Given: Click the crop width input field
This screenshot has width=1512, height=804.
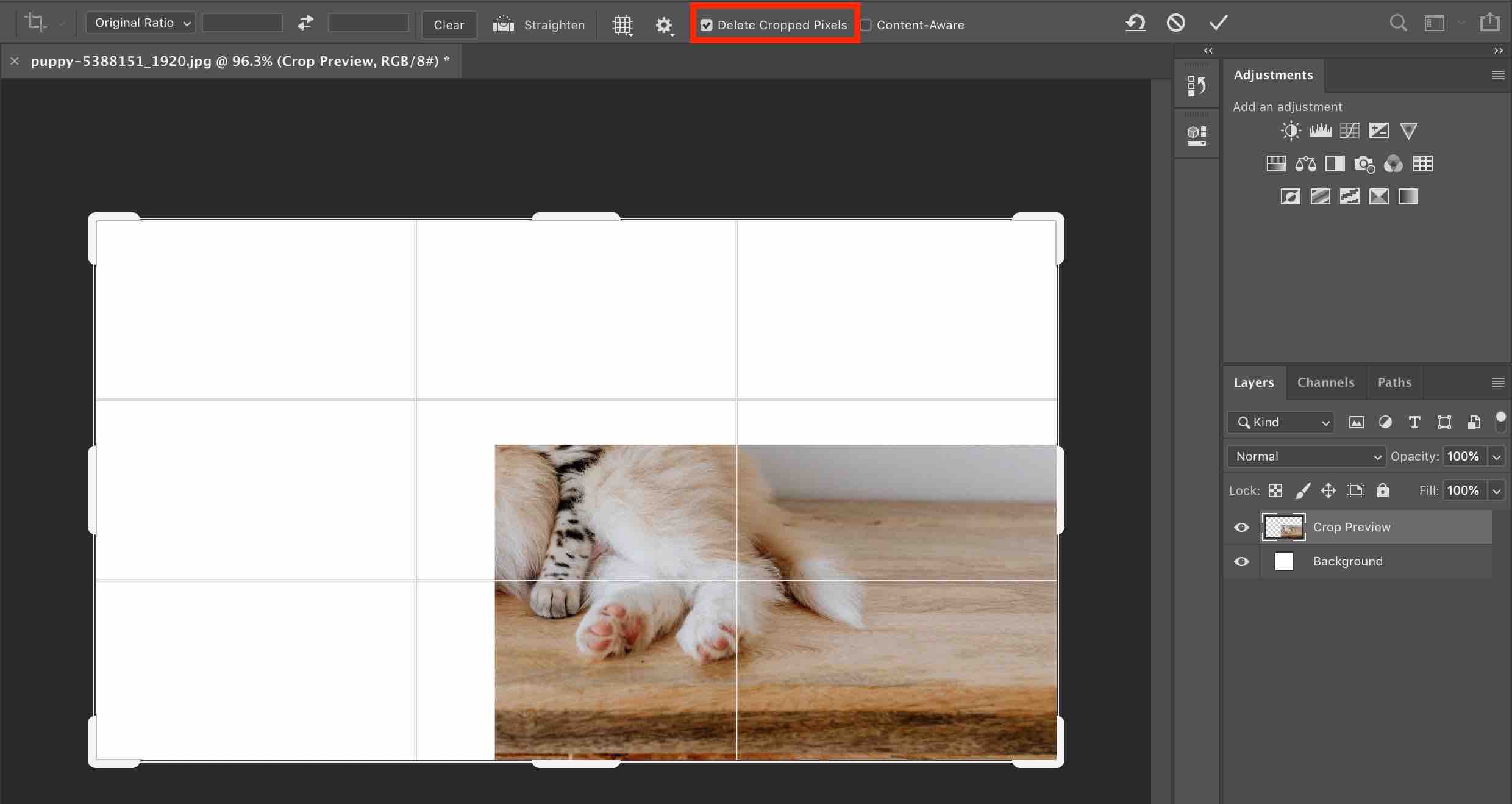Looking at the screenshot, I should click(243, 23).
